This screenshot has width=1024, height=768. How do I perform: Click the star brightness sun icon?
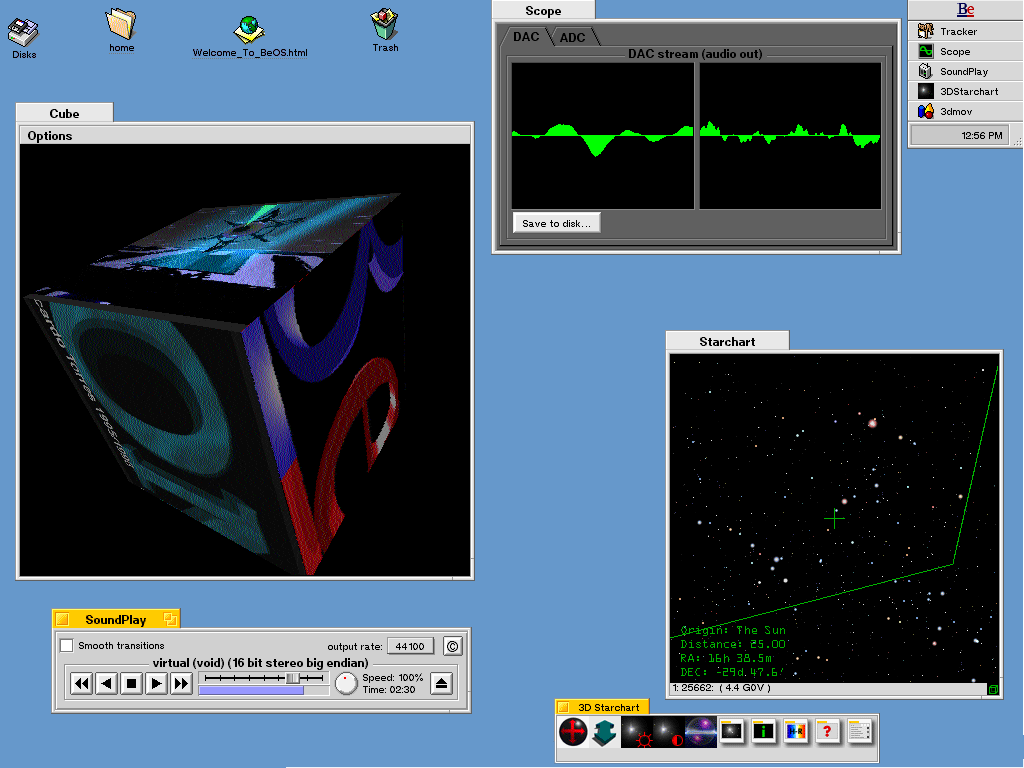coord(637,733)
